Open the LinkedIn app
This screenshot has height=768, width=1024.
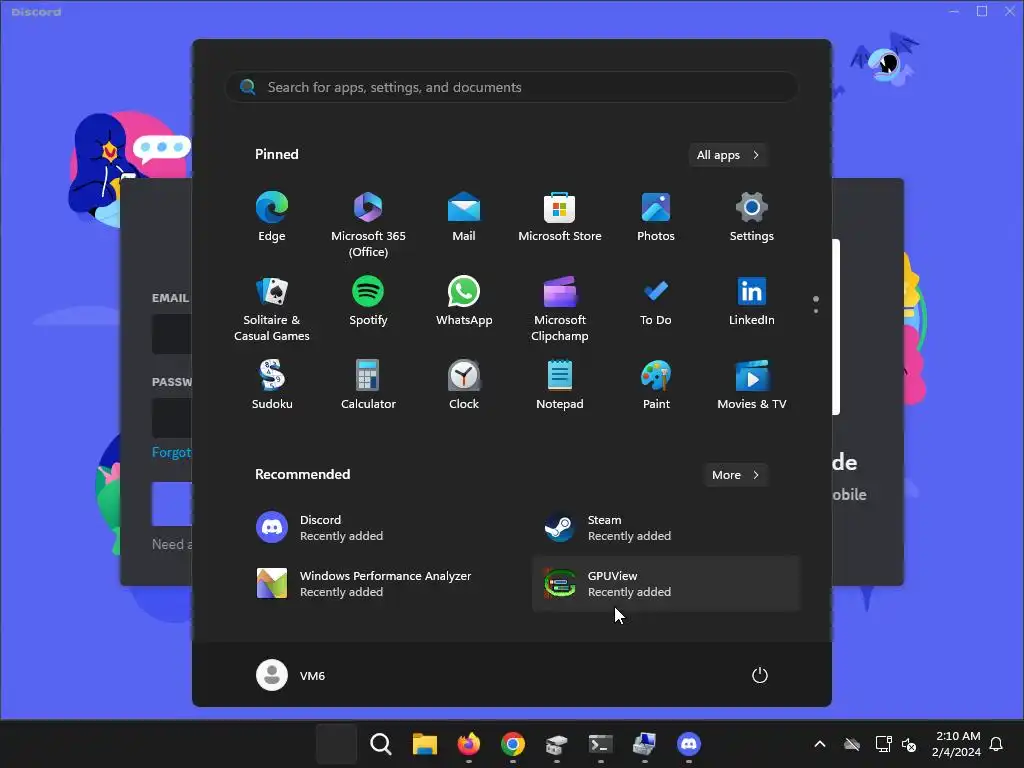click(x=752, y=302)
